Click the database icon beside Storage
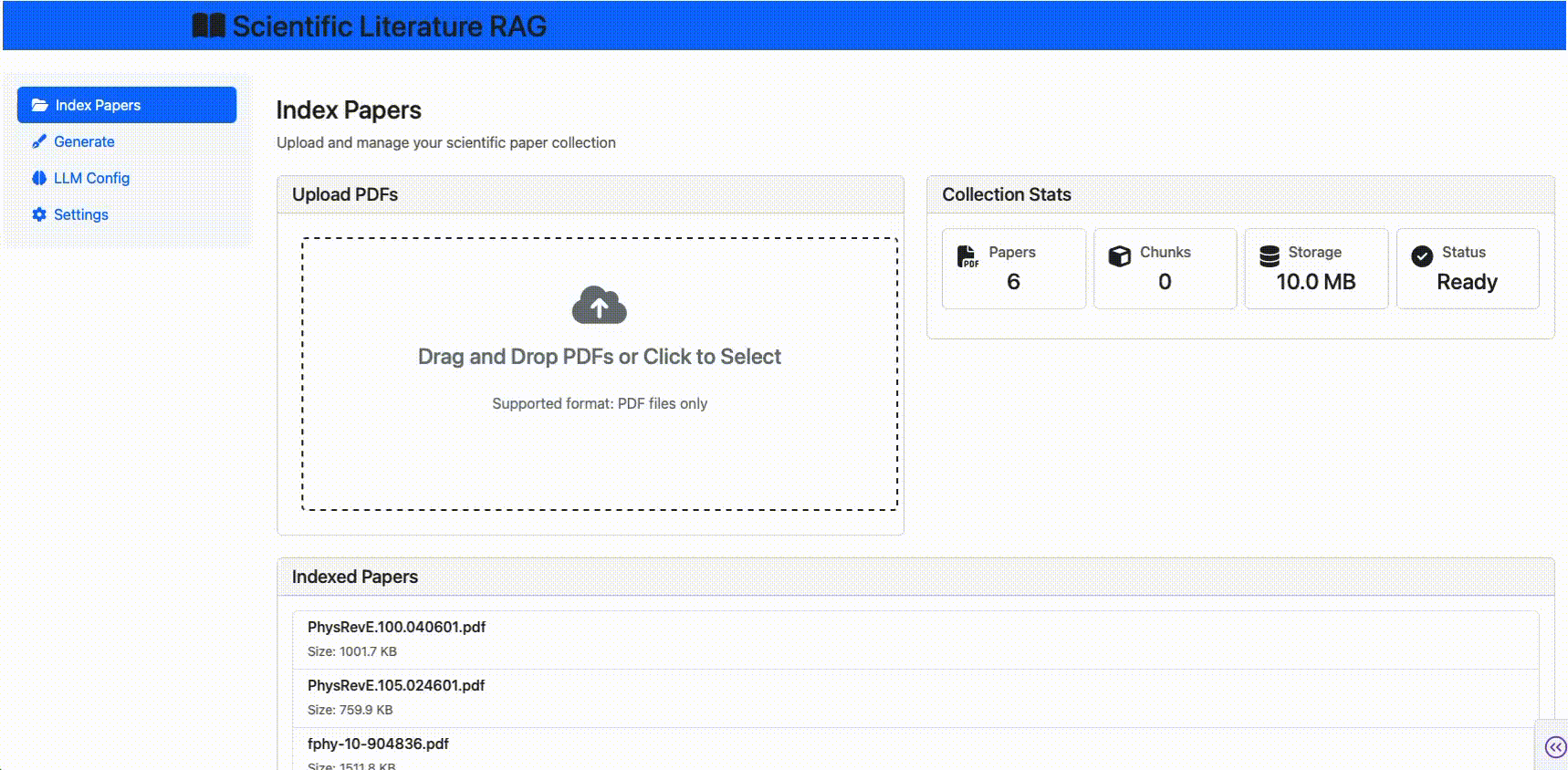The width and height of the screenshot is (1568, 770). (x=1269, y=256)
